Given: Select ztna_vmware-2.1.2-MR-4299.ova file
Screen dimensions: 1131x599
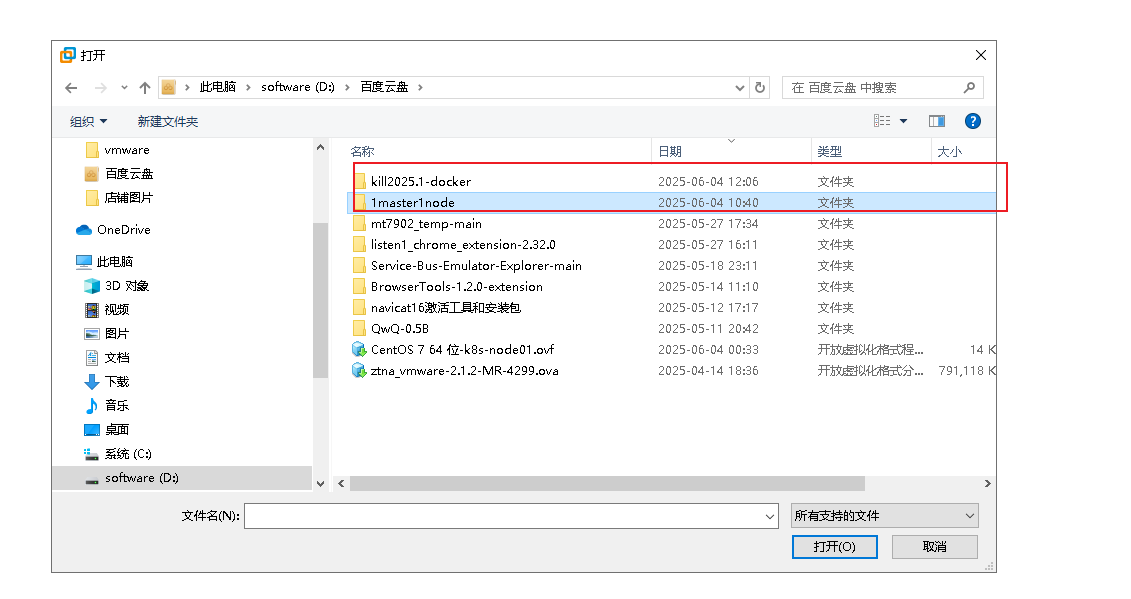Looking at the screenshot, I should (x=465, y=370).
